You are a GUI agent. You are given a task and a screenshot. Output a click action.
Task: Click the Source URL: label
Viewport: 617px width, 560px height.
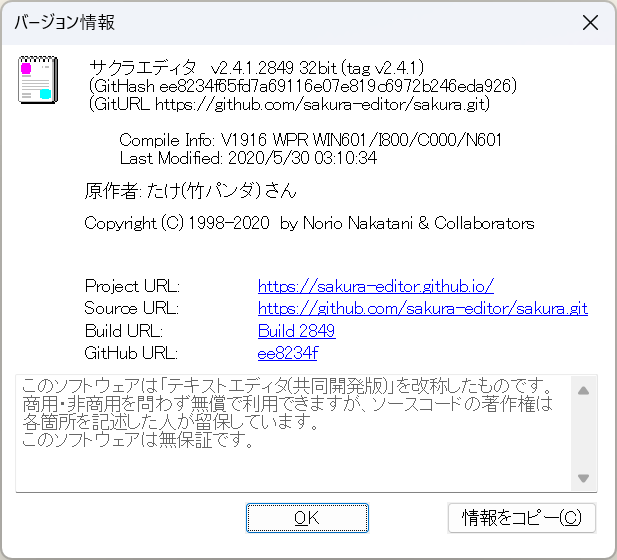[x=131, y=308]
